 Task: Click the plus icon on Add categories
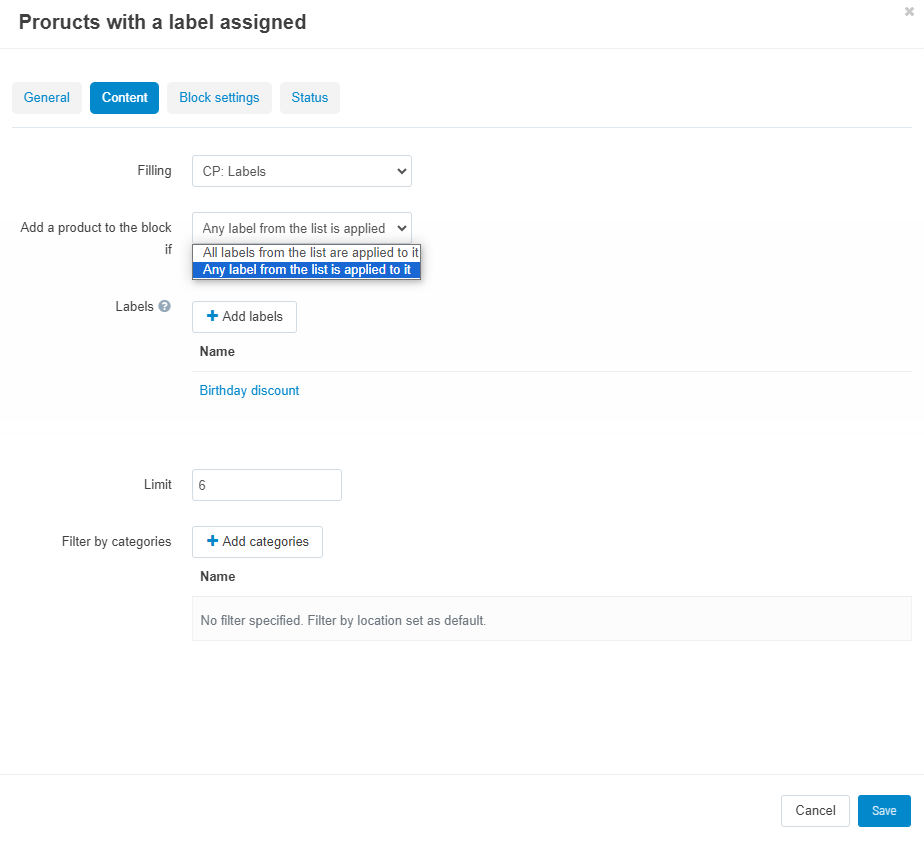(212, 541)
